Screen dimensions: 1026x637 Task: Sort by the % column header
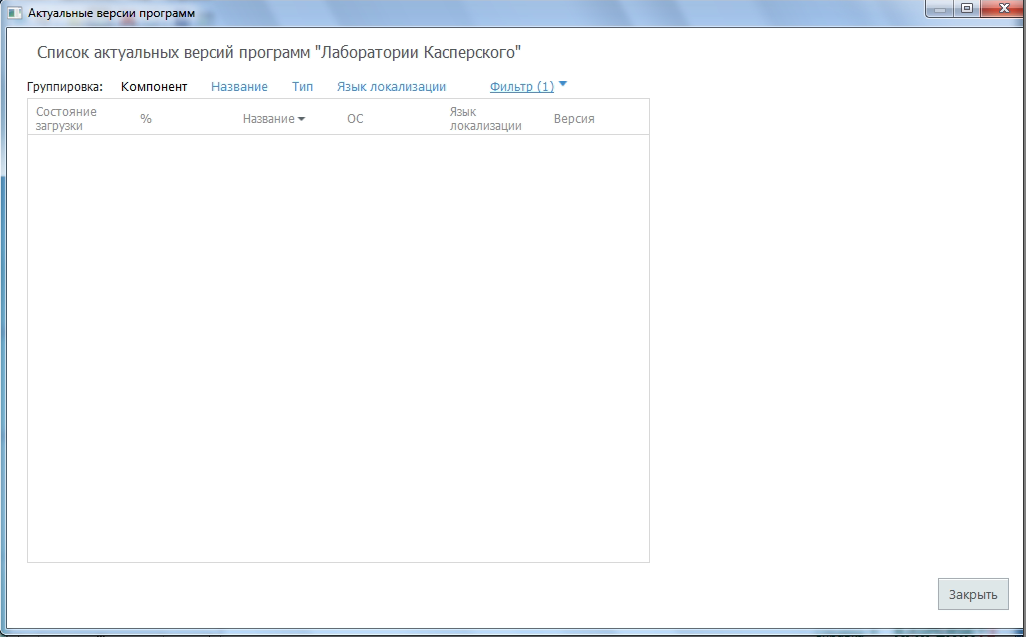146,118
